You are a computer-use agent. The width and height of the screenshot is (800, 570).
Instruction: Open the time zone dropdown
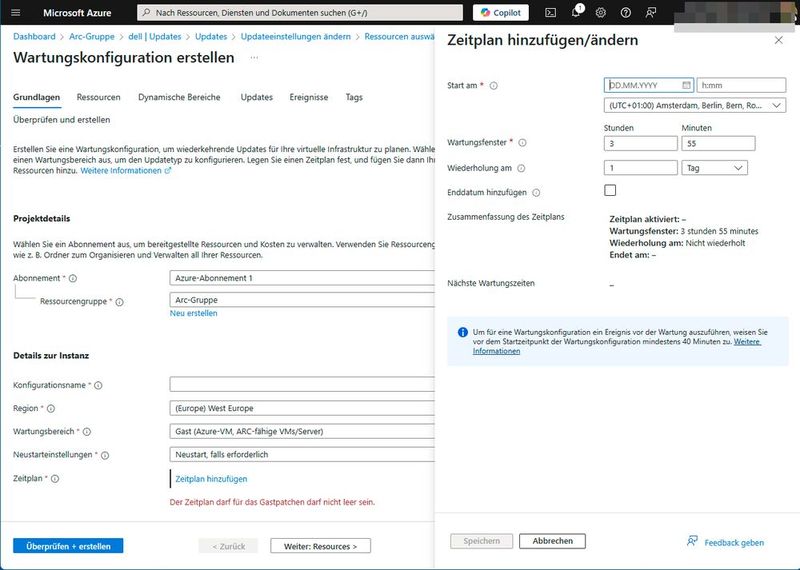tap(694, 106)
